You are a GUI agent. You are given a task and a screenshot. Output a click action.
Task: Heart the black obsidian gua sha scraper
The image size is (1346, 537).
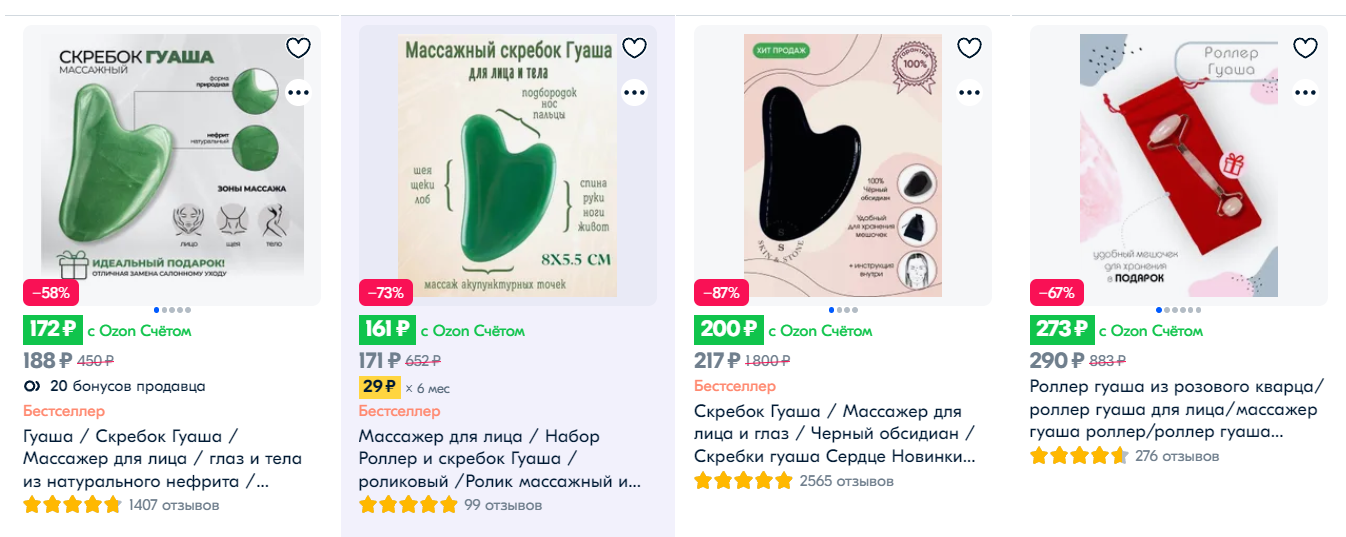(969, 48)
